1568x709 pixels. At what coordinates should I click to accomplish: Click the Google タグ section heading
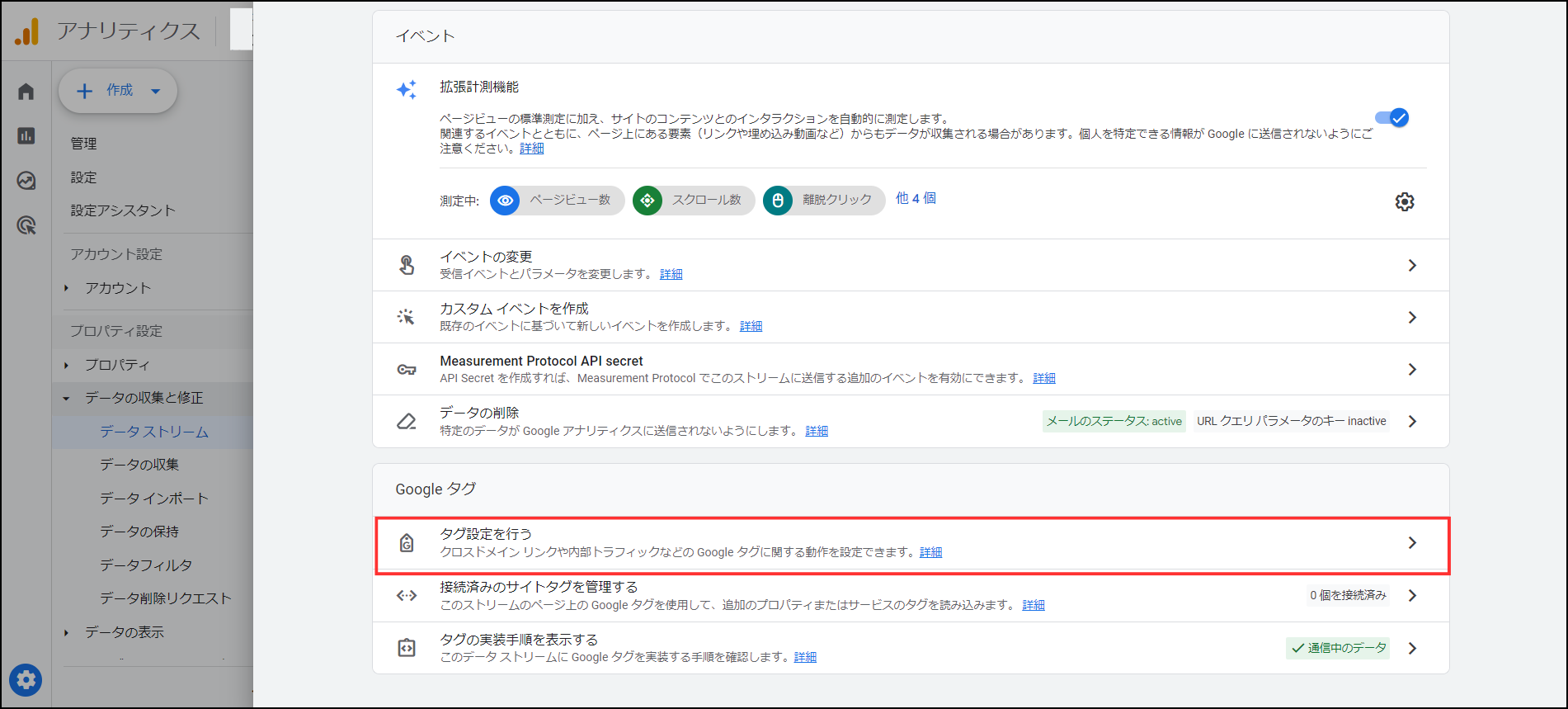pyautogui.click(x=436, y=489)
